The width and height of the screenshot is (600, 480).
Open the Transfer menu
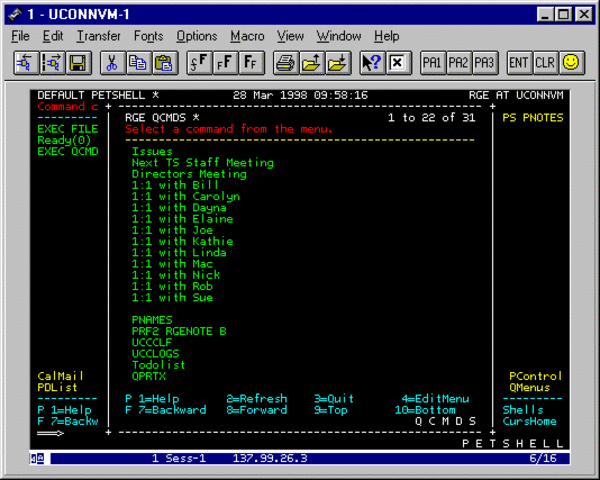98,36
